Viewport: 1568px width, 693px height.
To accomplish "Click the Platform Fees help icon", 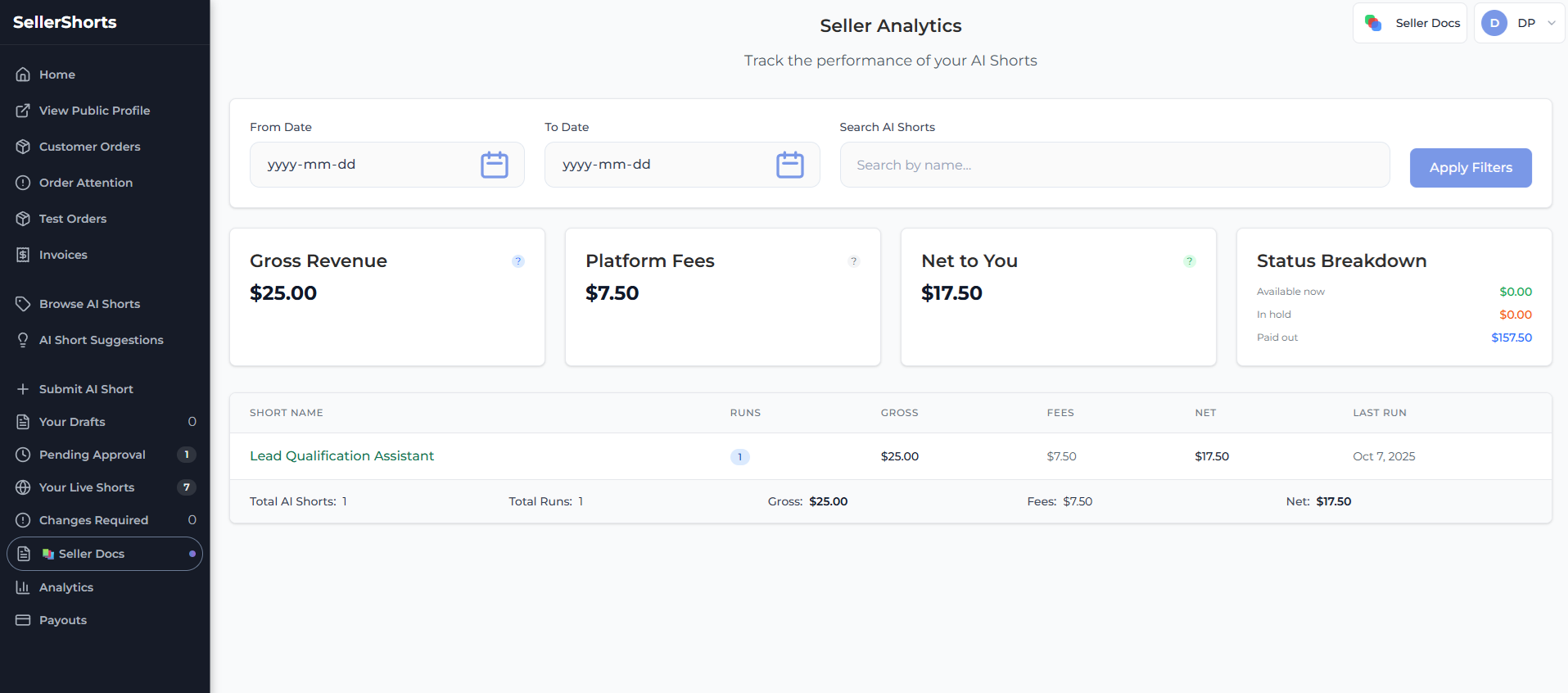I will 853,261.
